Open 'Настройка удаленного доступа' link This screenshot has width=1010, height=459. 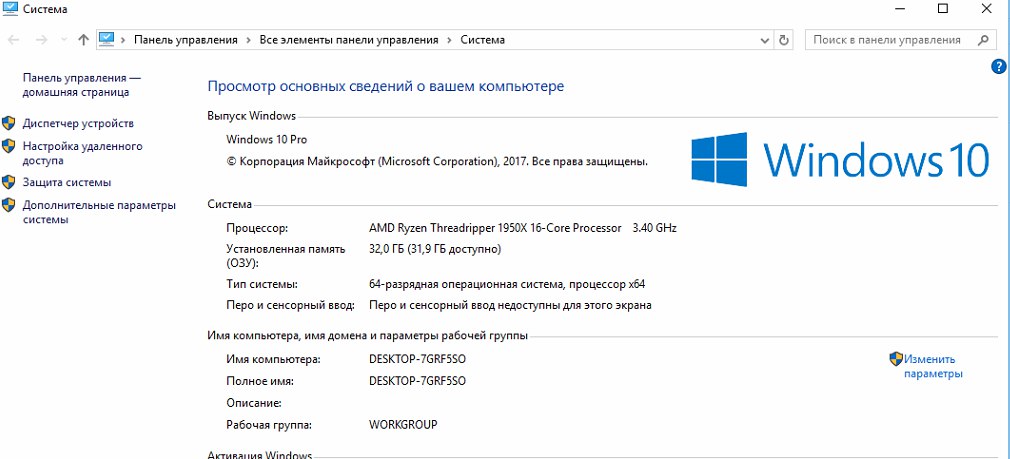[82, 153]
